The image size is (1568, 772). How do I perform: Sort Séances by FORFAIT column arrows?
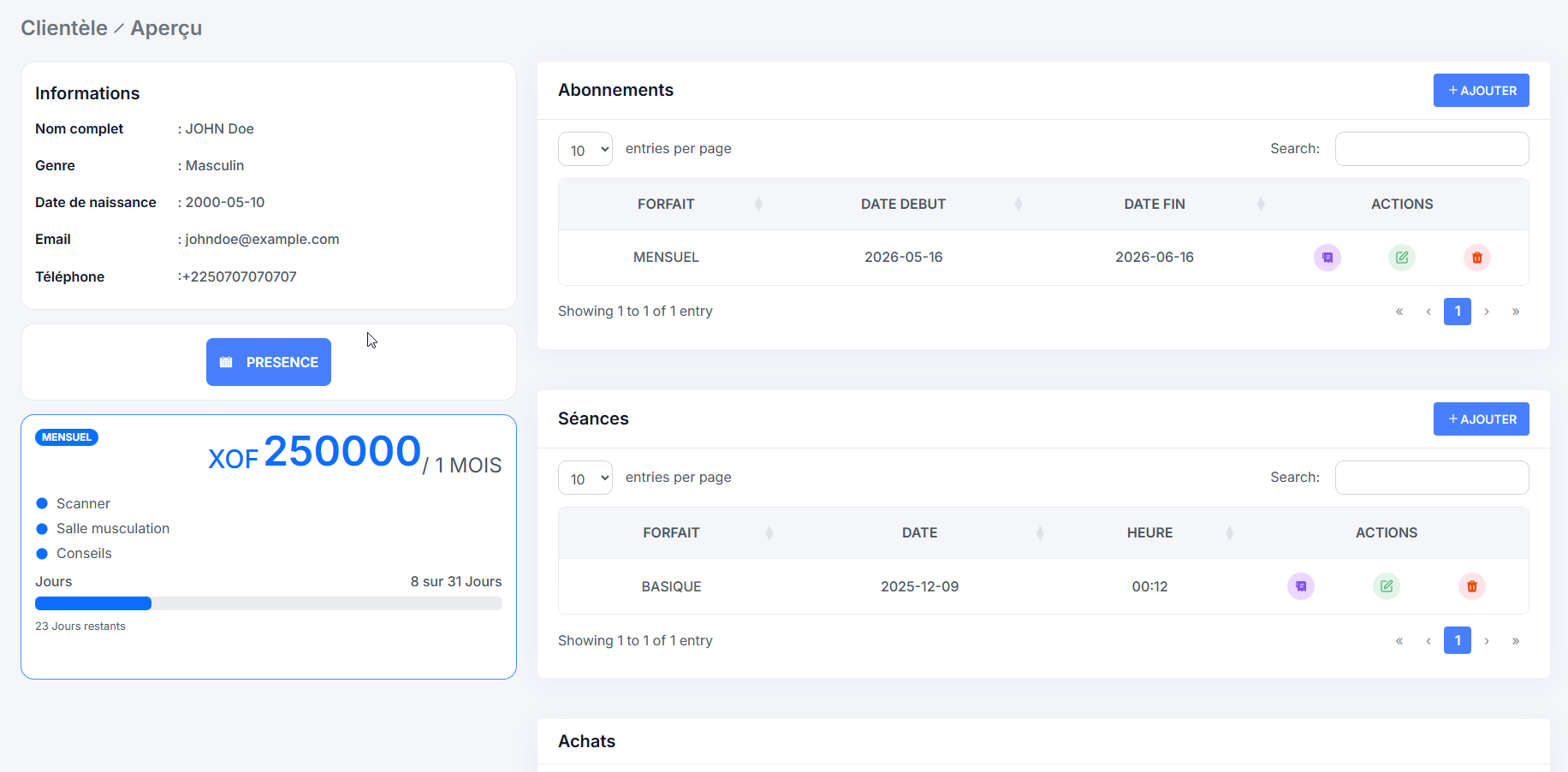coord(769,532)
